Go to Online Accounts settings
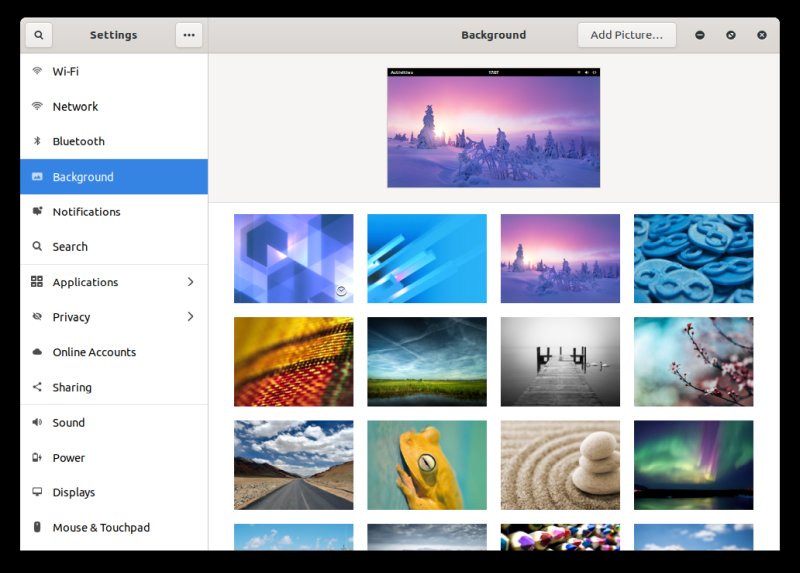 [94, 352]
